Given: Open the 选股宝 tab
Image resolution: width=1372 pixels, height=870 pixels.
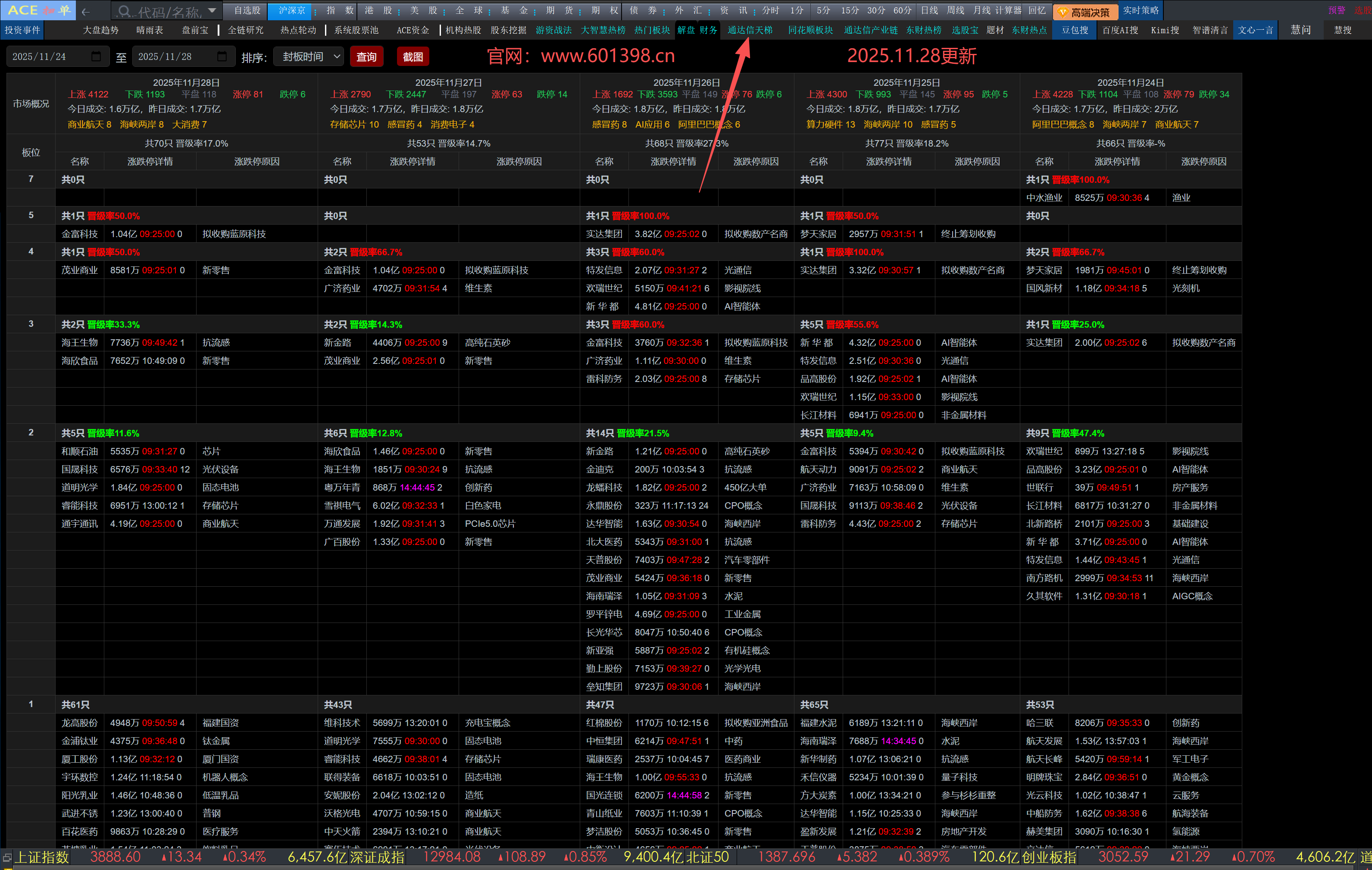Looking at the screenshot, I should tap(965, 30).
